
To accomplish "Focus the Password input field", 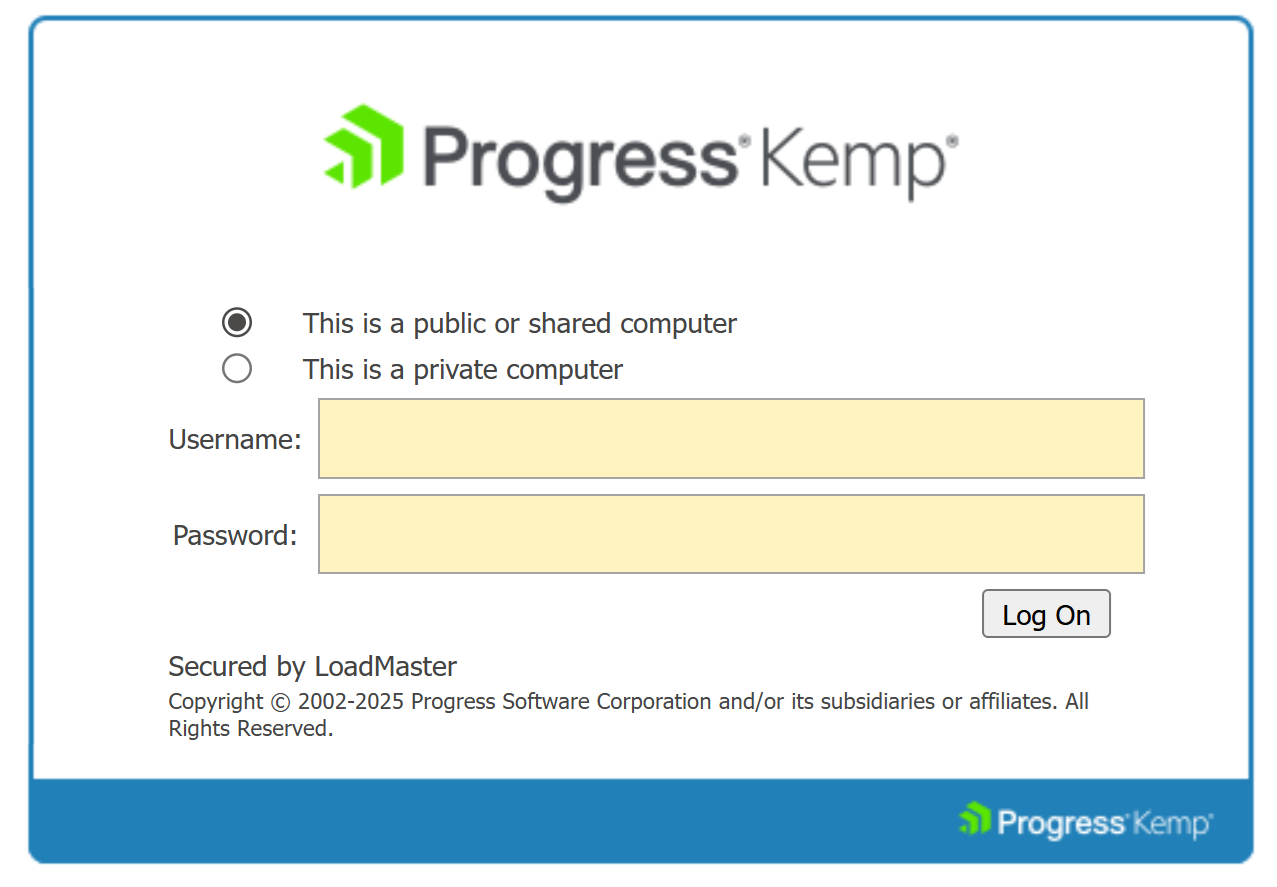I will pos(731,534).
